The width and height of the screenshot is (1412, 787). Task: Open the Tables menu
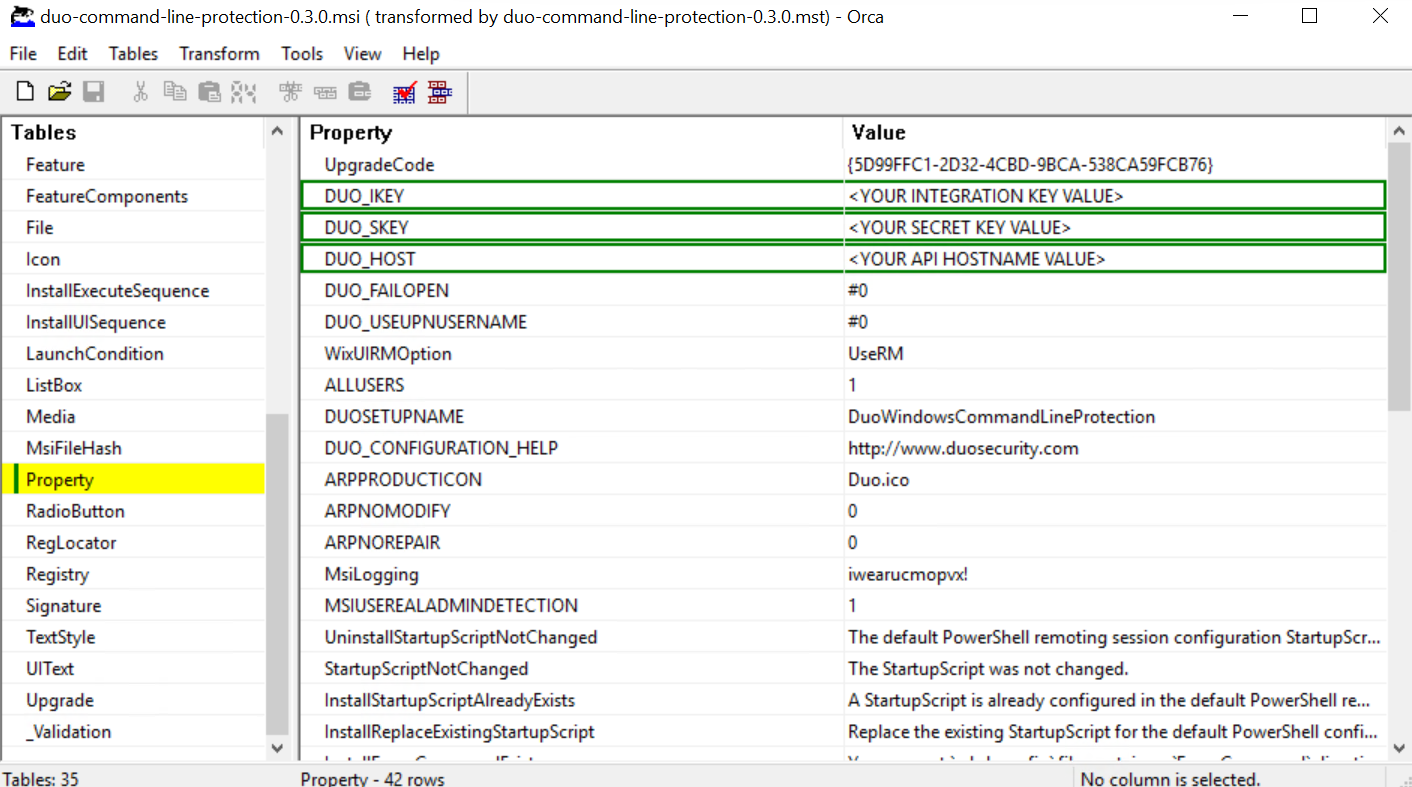point(133,54)
